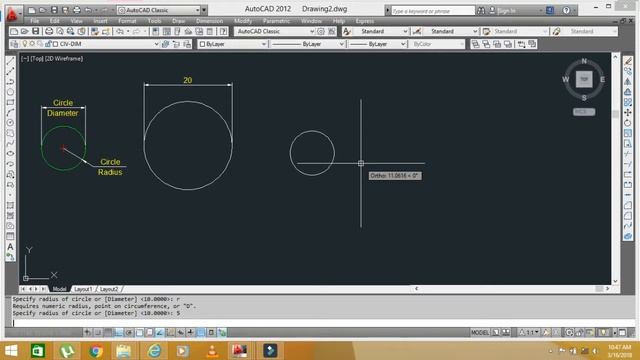The image size is (640, 360).
Task: Open the Dimension menu
Action: (209, 21)
